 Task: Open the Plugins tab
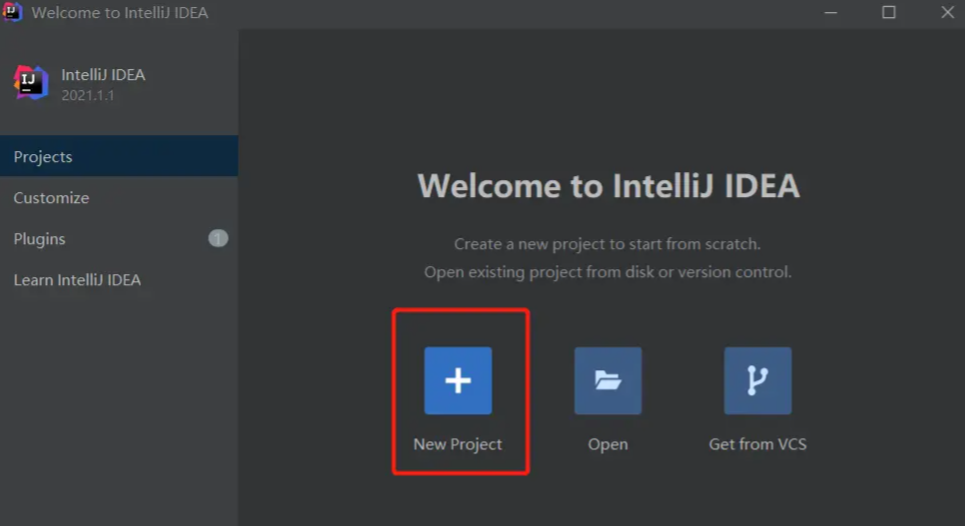(x=119, y=239)
